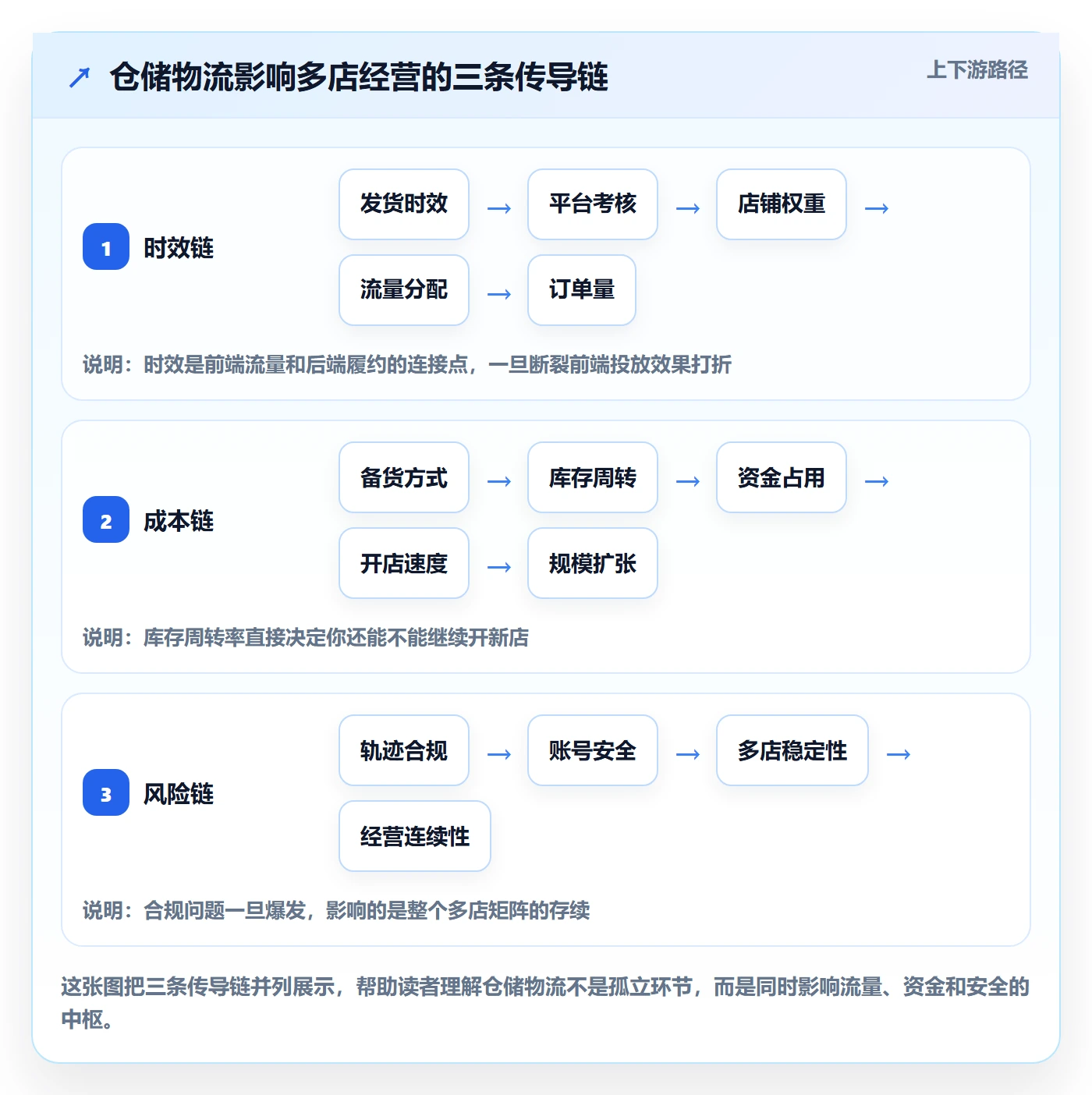Click the 流量分配 node

(x=404, y=290)
